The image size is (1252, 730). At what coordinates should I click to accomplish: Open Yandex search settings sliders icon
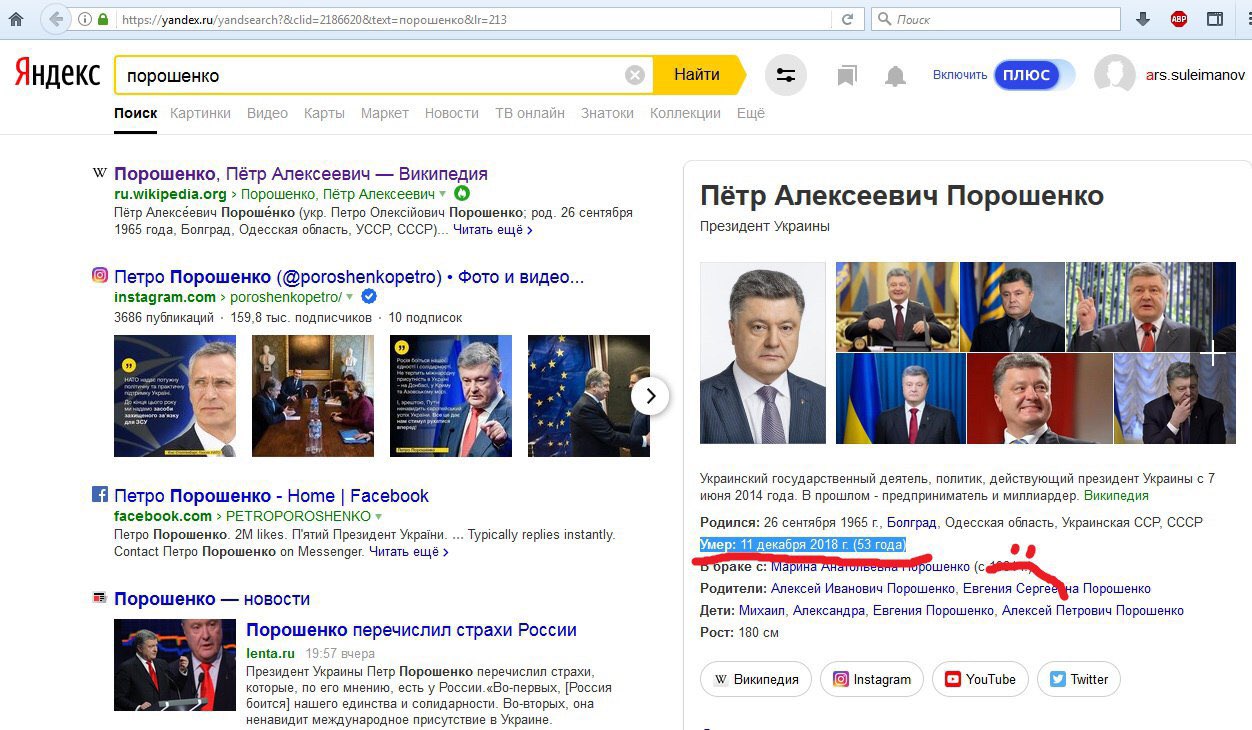(786, 75)
